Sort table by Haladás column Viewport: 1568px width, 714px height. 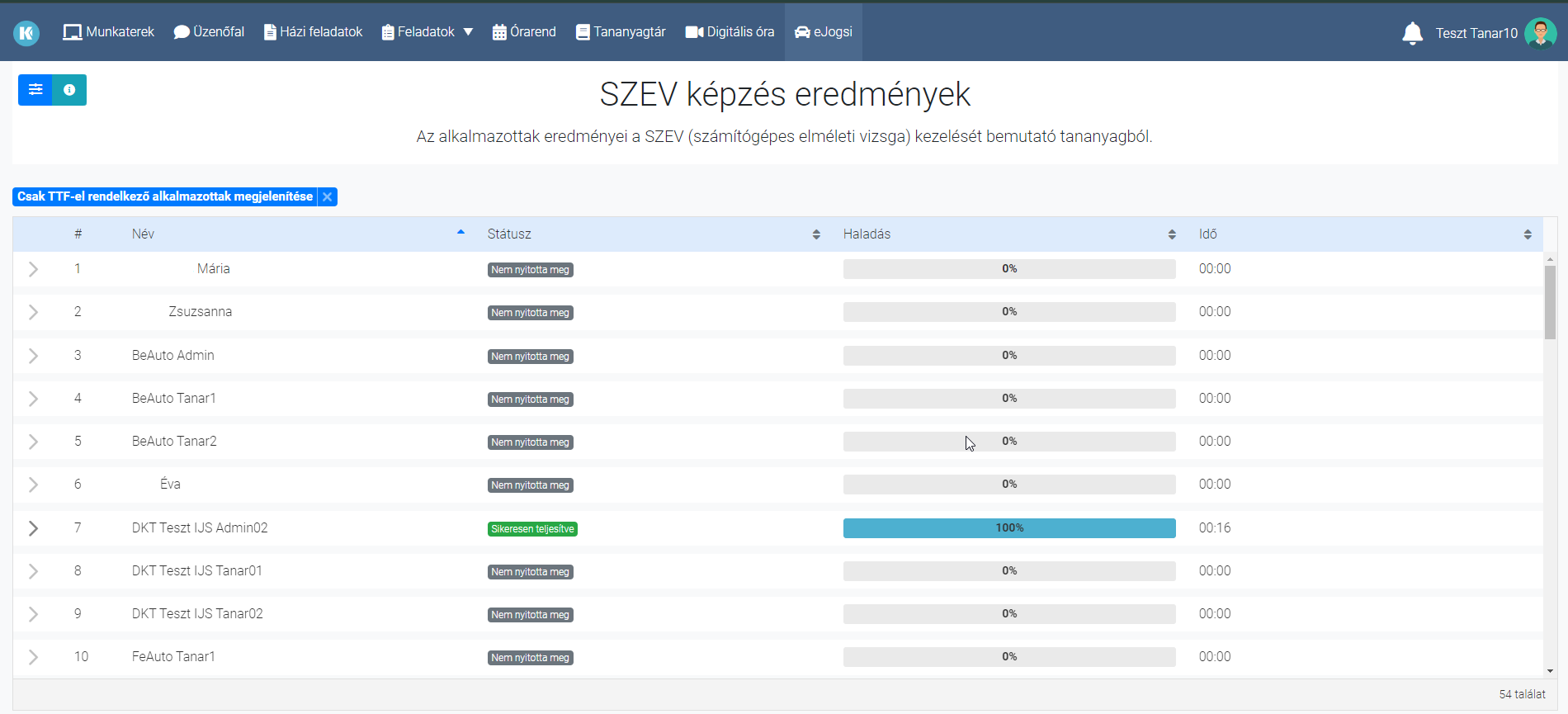pos(1008,234)
